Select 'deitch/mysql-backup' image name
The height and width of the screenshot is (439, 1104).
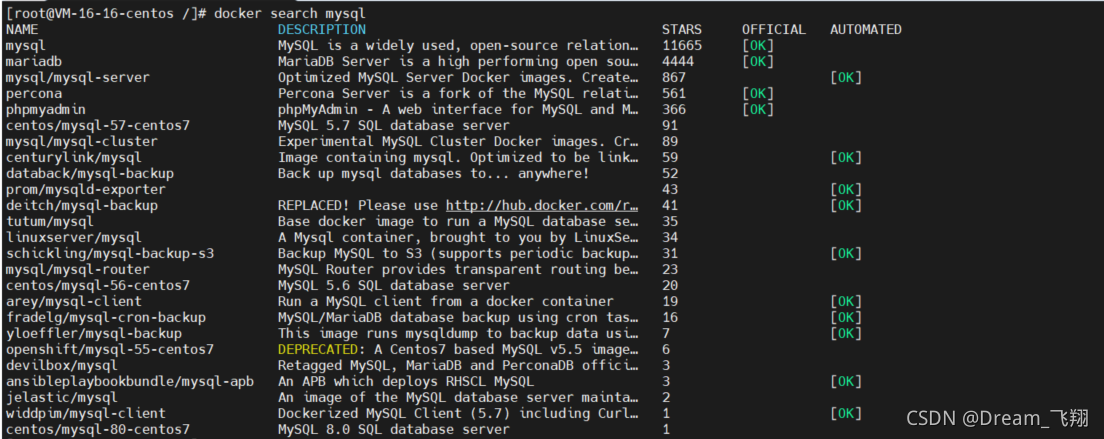click(x=81, y=205)
